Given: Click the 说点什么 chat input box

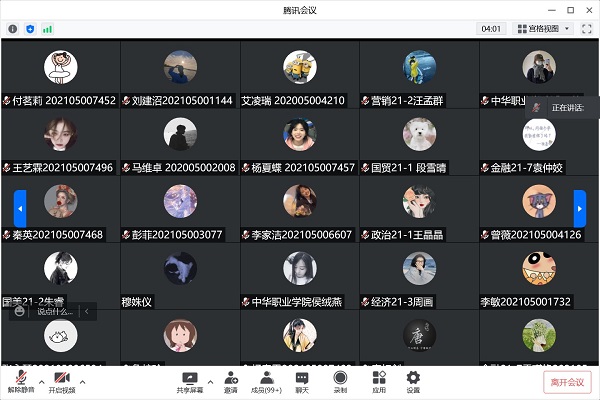Looking at the screenshot, I should 54,312.
